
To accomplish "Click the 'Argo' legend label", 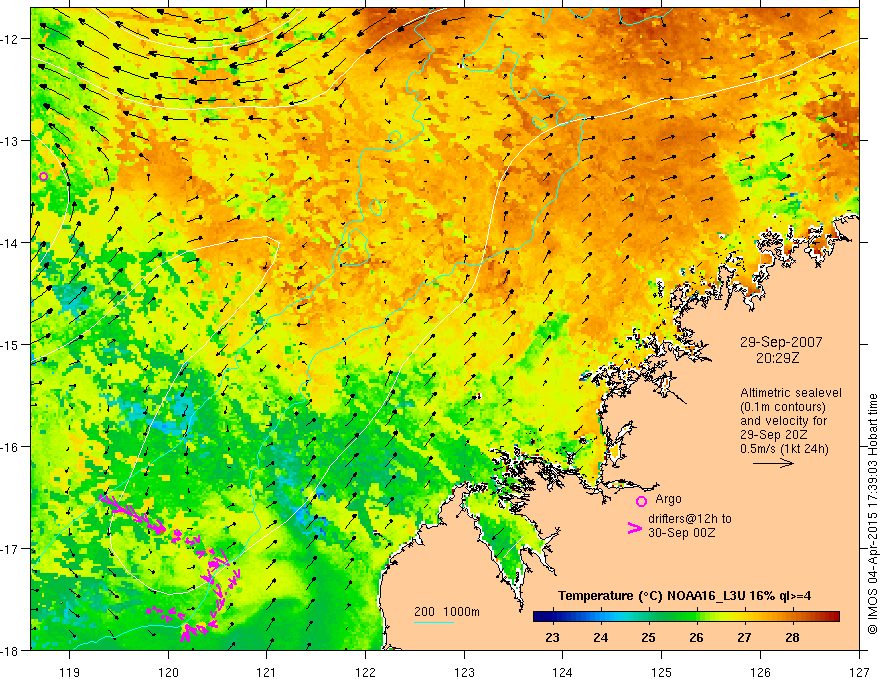I will point(668,499).
